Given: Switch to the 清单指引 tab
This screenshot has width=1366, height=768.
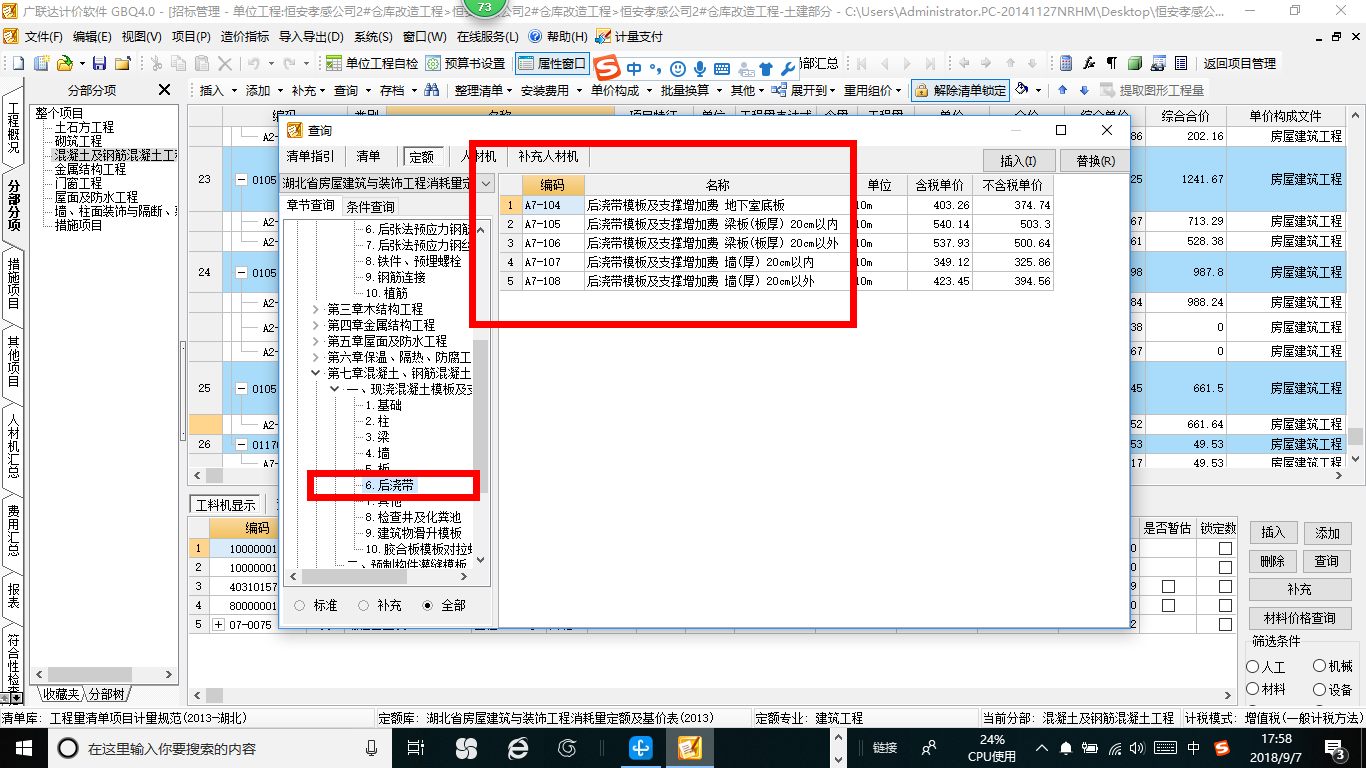Looking at the screenshot, I should click(311, 156).
